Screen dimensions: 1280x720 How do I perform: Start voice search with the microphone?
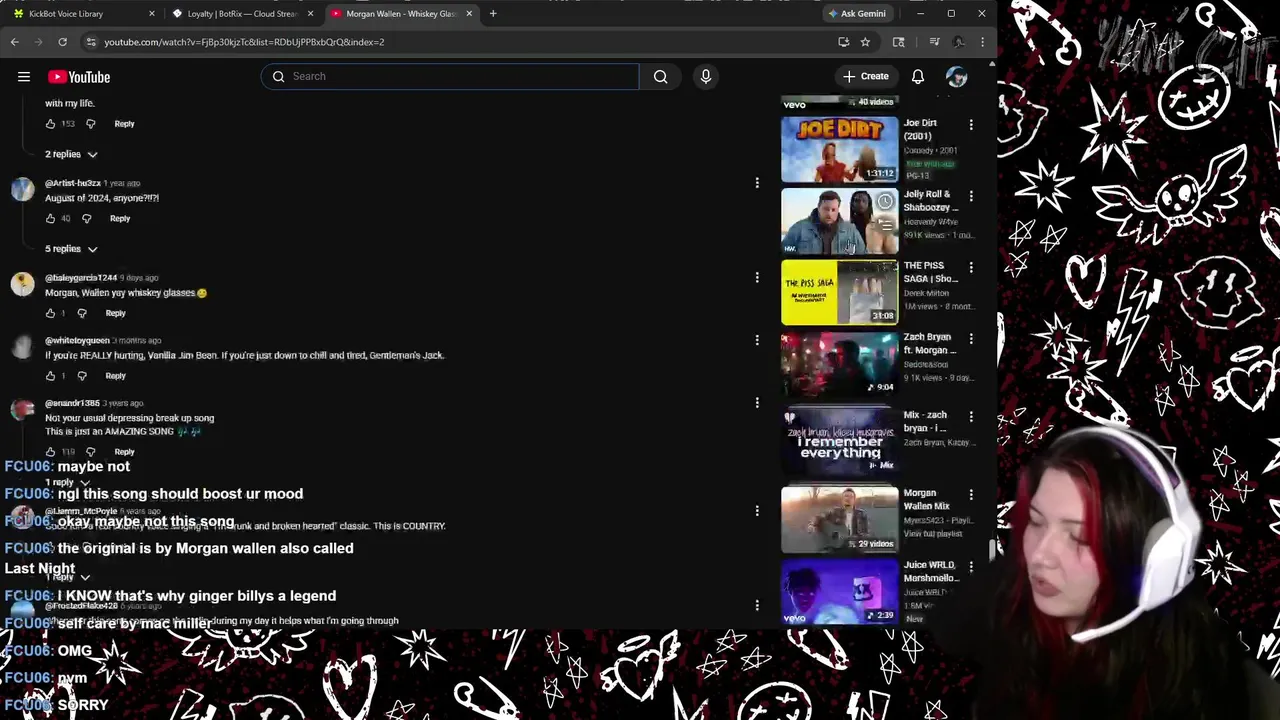point(706,76)
